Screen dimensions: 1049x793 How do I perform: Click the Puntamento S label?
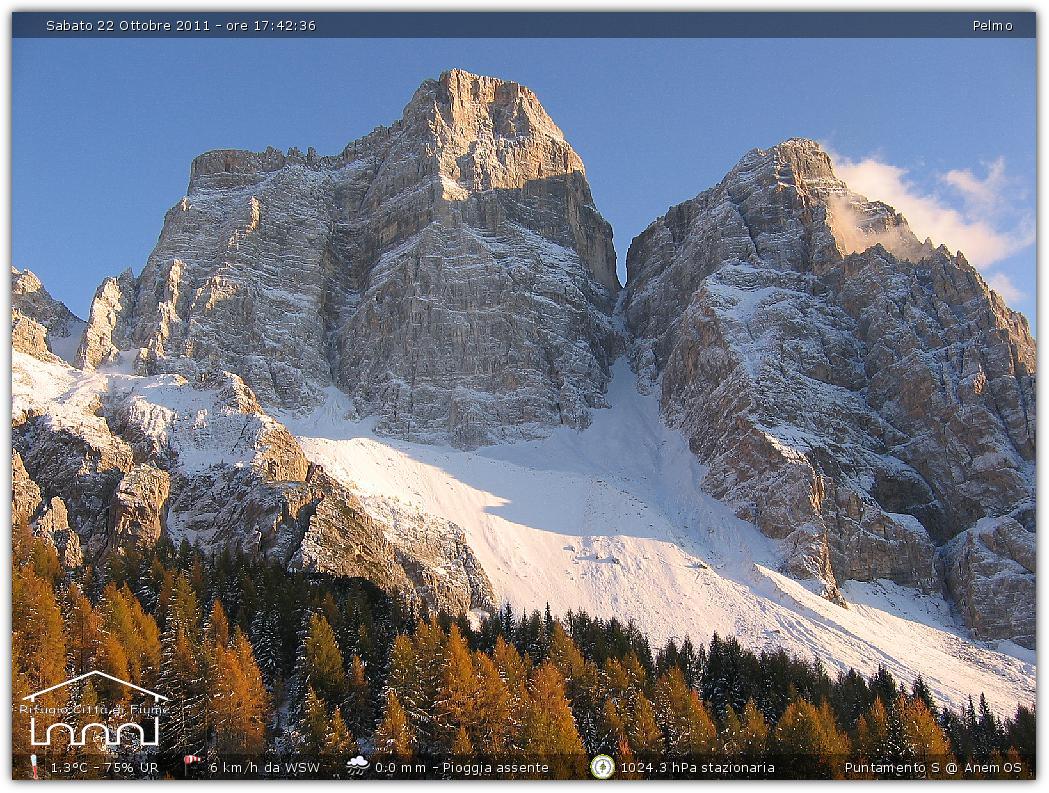(886, 768)
